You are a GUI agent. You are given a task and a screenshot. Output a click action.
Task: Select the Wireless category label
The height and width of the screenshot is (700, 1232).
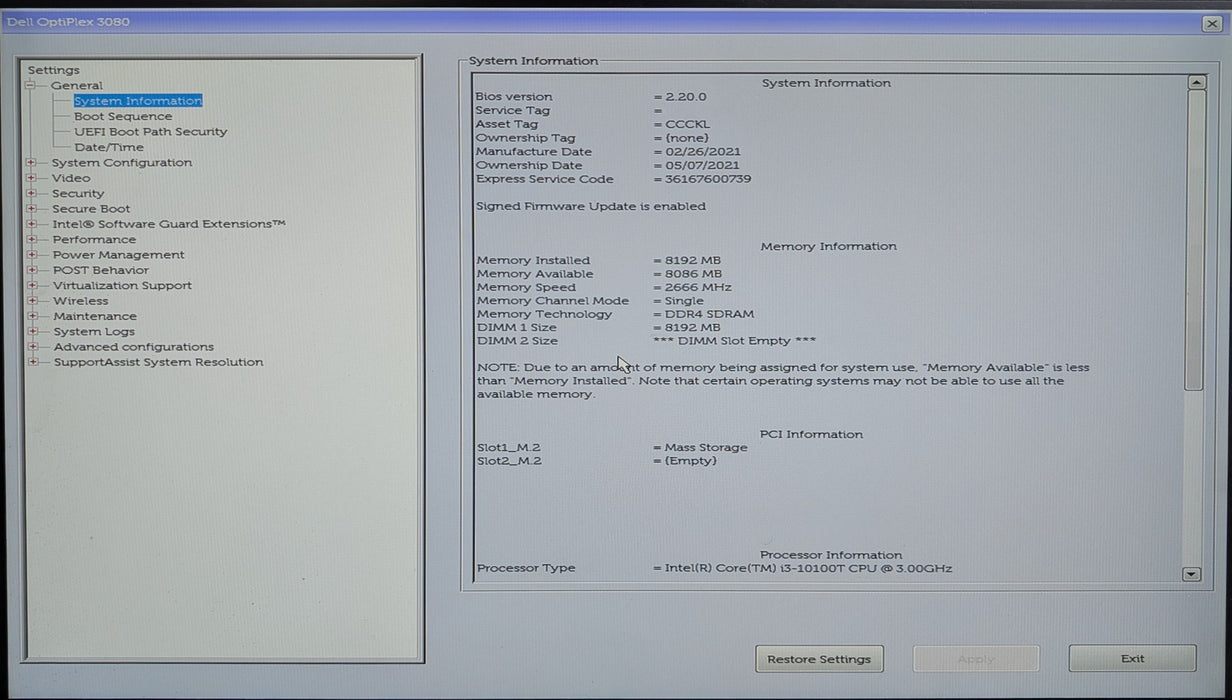(x=81, y=301)
